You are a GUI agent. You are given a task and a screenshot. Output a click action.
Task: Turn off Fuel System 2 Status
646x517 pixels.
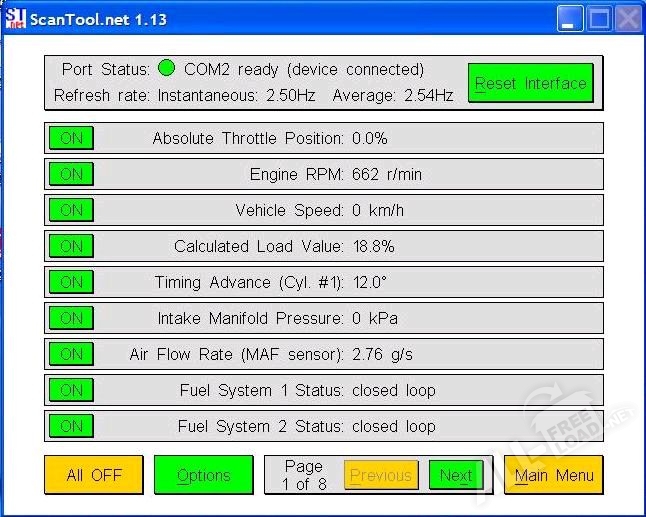pos(71,426)
